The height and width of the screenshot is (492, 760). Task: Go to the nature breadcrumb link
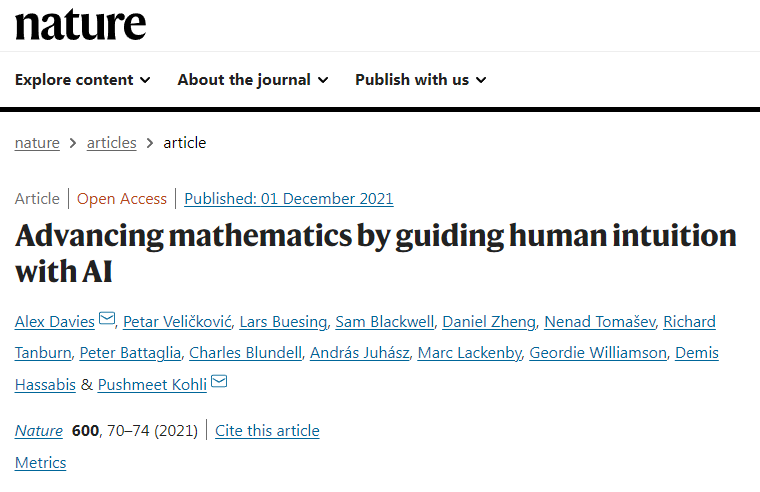37,142
